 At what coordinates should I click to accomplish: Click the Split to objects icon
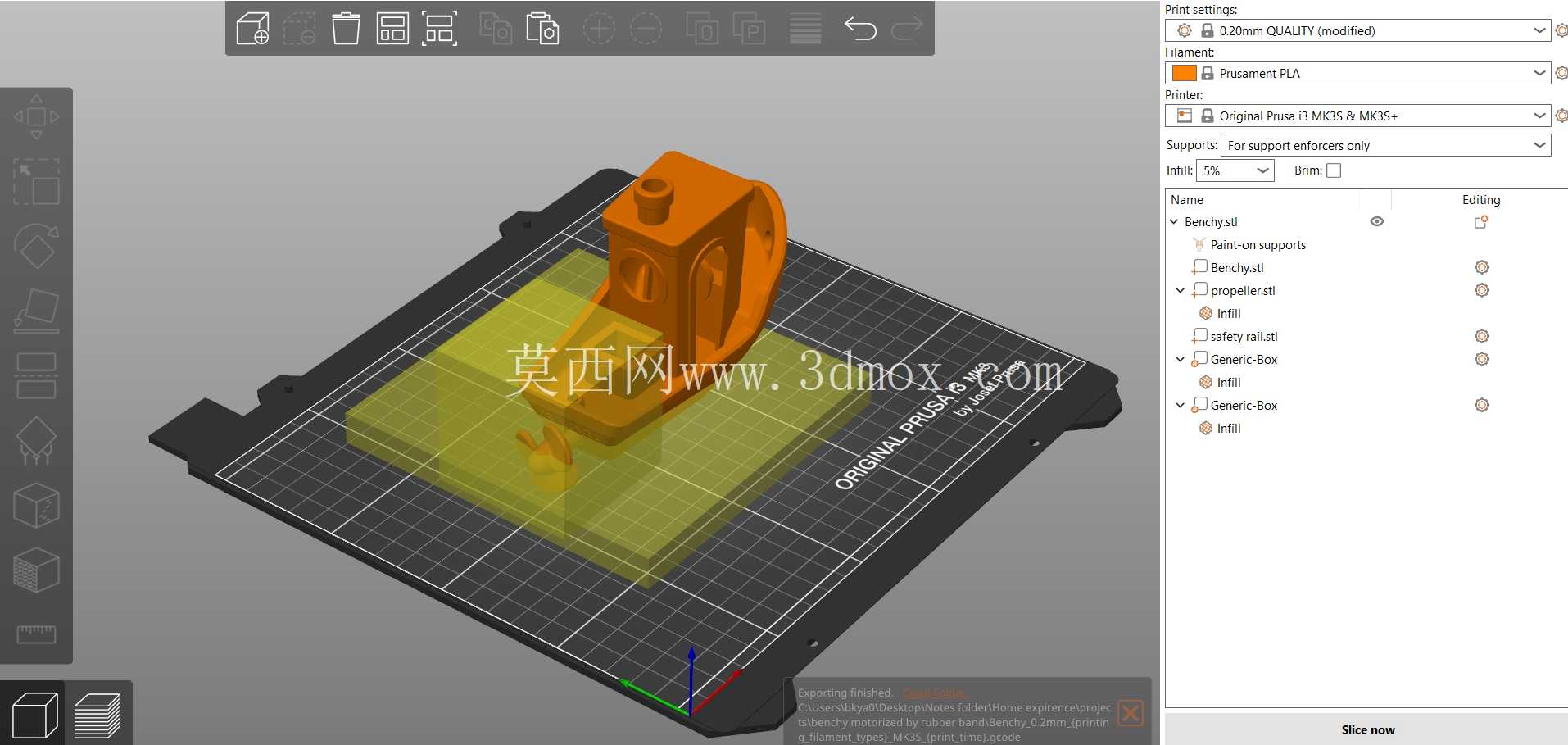tap(702, 29)
